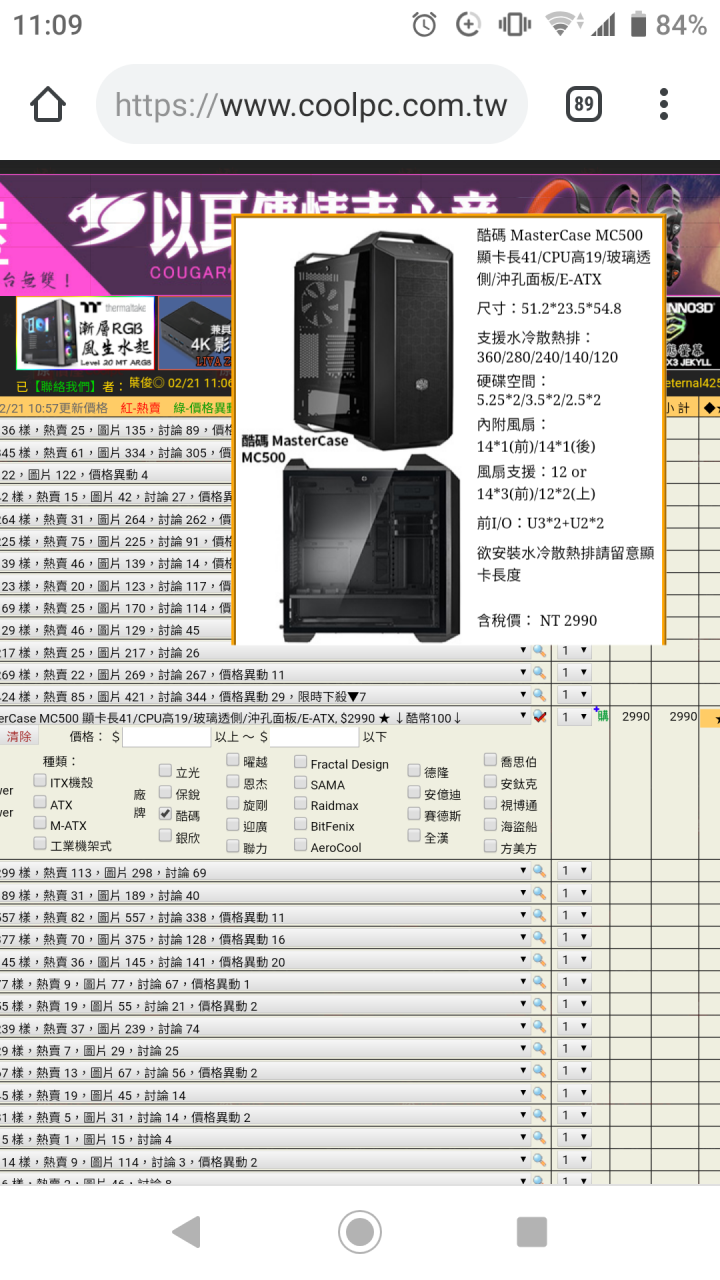Open the tab switcher showing 89 tabs

coord(583,104)
